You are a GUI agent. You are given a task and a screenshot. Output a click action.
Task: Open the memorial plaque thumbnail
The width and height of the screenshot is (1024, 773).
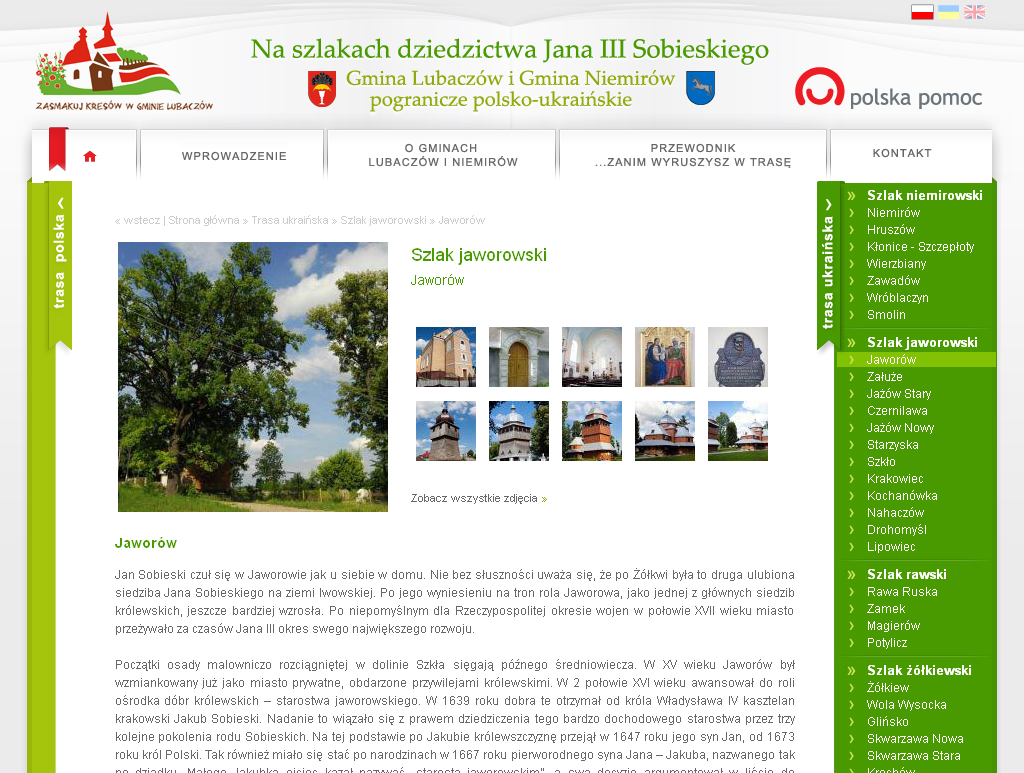[x=737, y=357]
